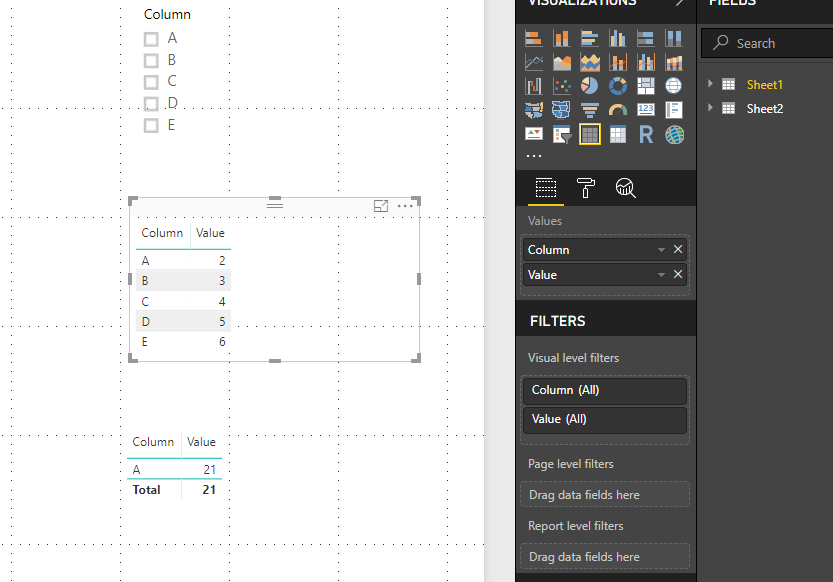Image resolution: width=833 pixels, height=582 pixels.
Task: Select the matrix visual
Action: point(618,134)
